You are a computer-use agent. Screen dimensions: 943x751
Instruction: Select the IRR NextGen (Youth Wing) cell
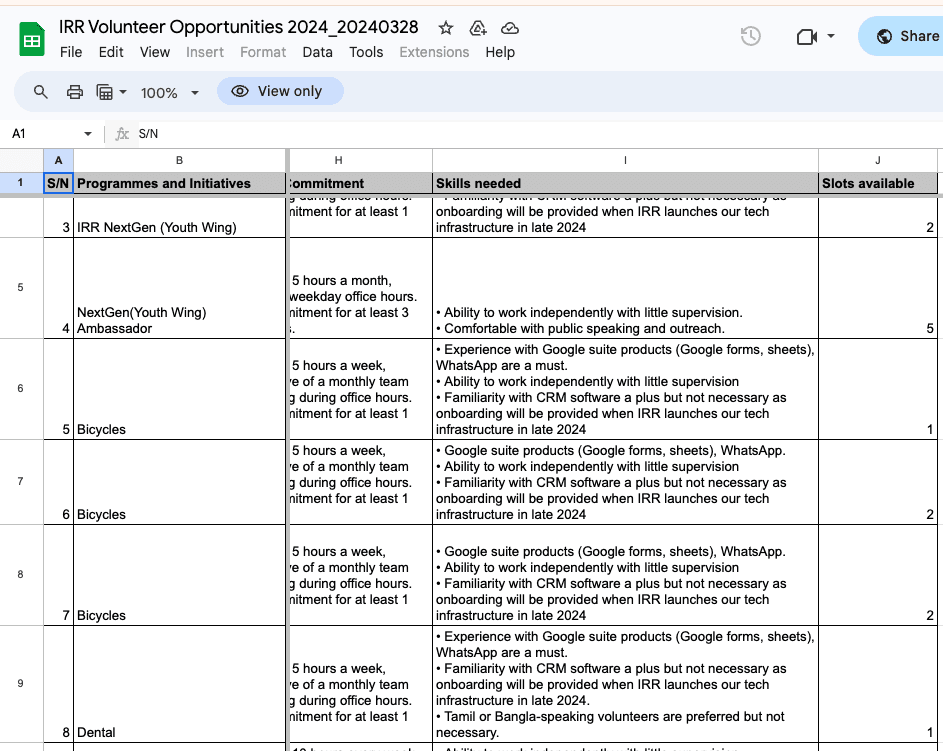[x=179, y=217]
